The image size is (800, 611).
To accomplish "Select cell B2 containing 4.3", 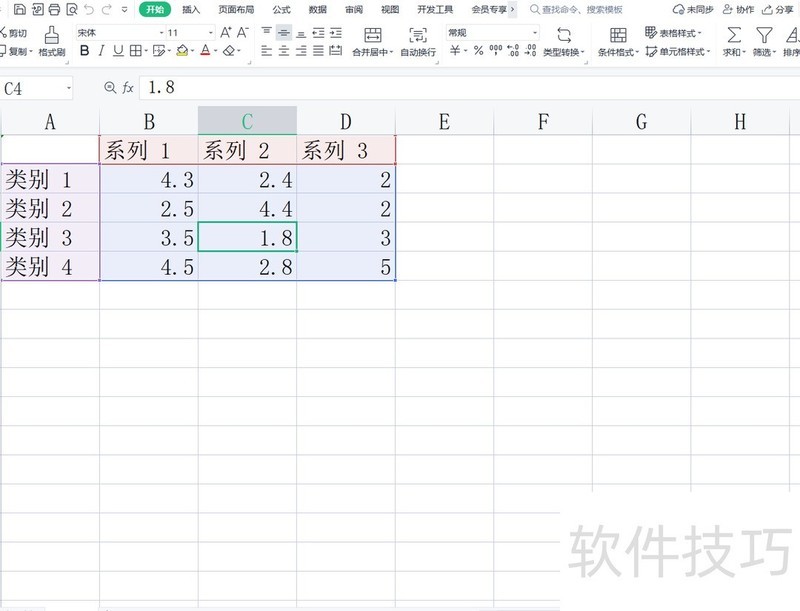I will 149,180.
